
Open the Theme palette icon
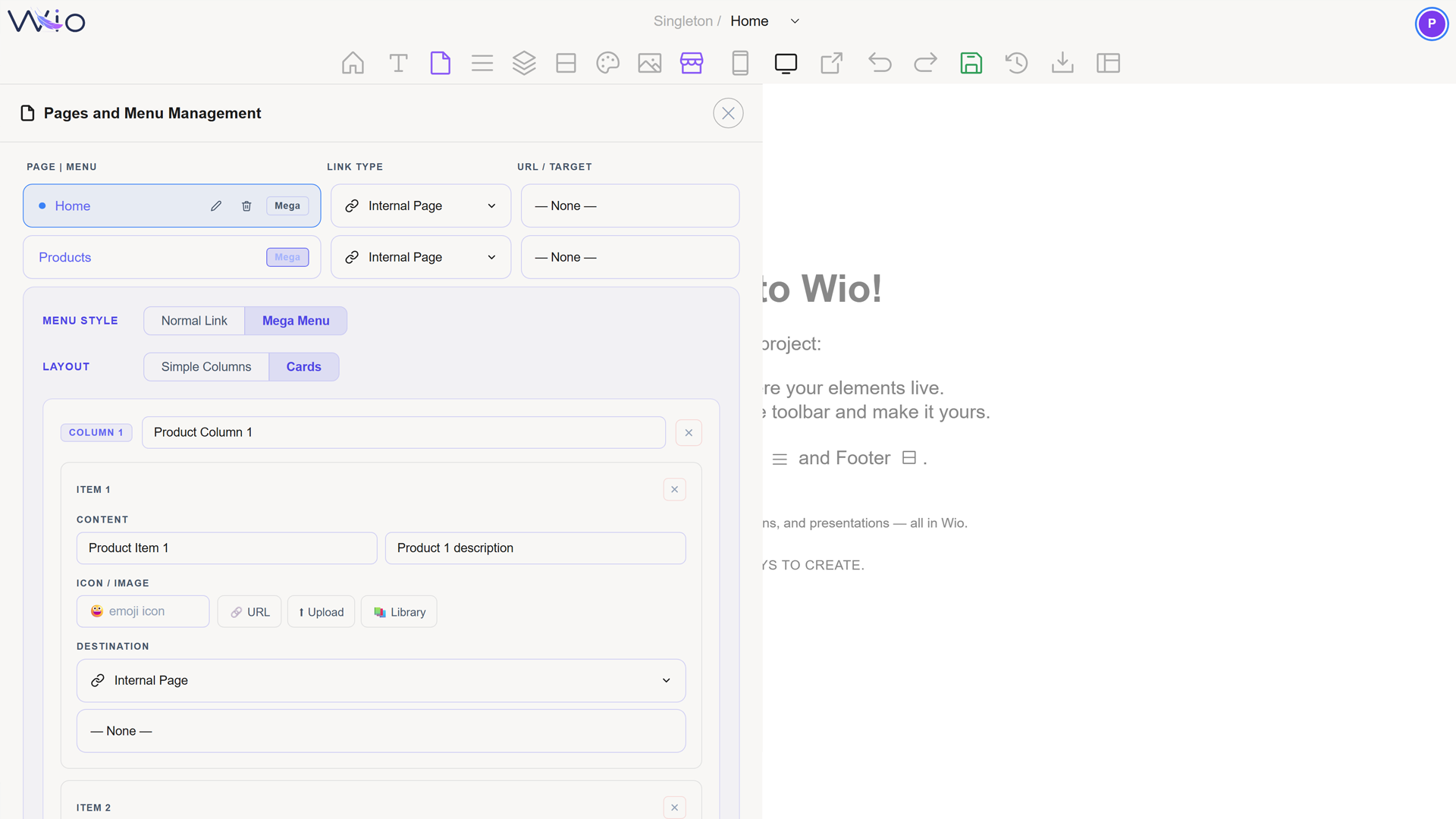click(x=608, y=63)
